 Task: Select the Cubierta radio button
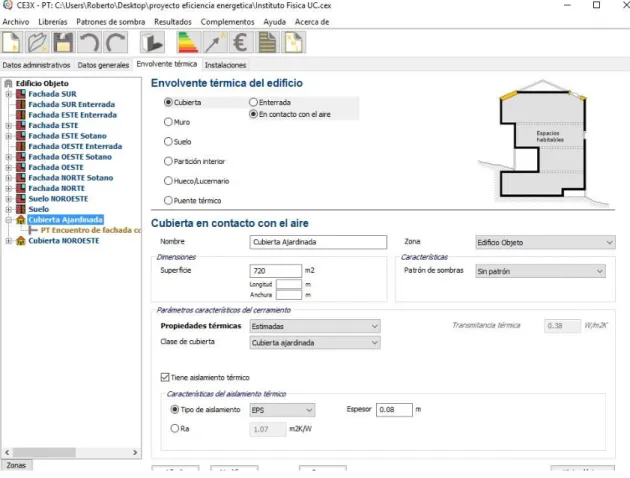[x=168, y=102]
